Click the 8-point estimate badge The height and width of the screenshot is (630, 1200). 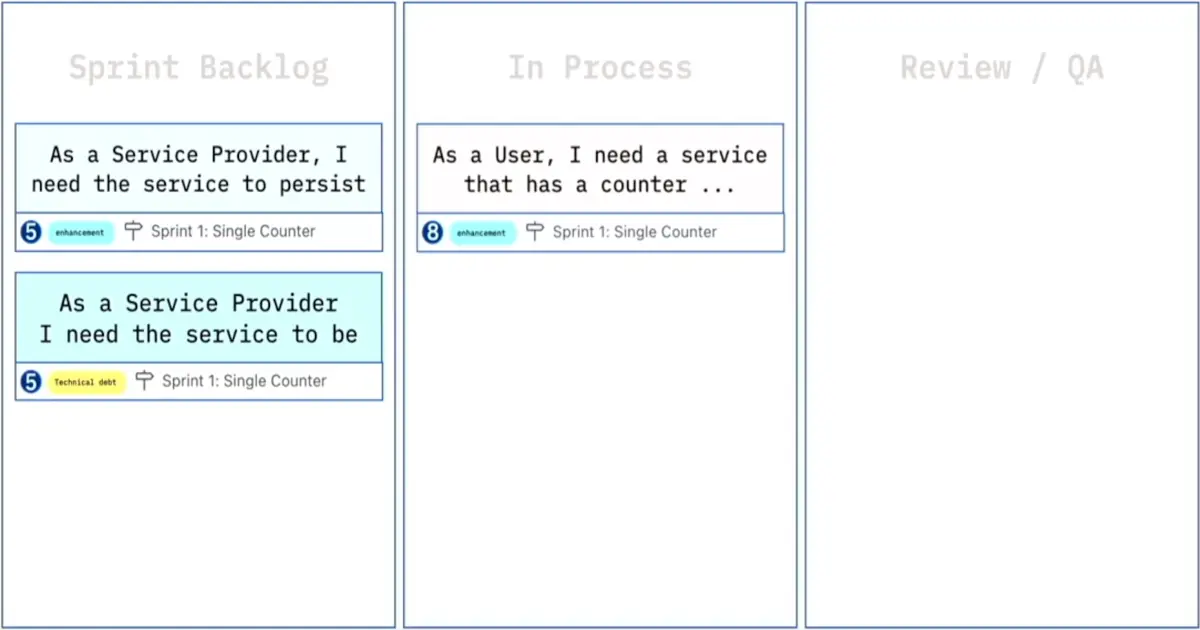[432, 232]
